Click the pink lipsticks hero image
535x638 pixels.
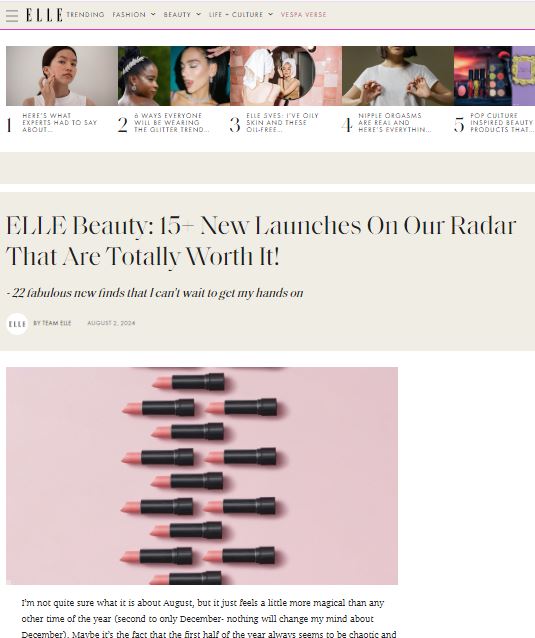pyautogui.click(x=202, y=476)
